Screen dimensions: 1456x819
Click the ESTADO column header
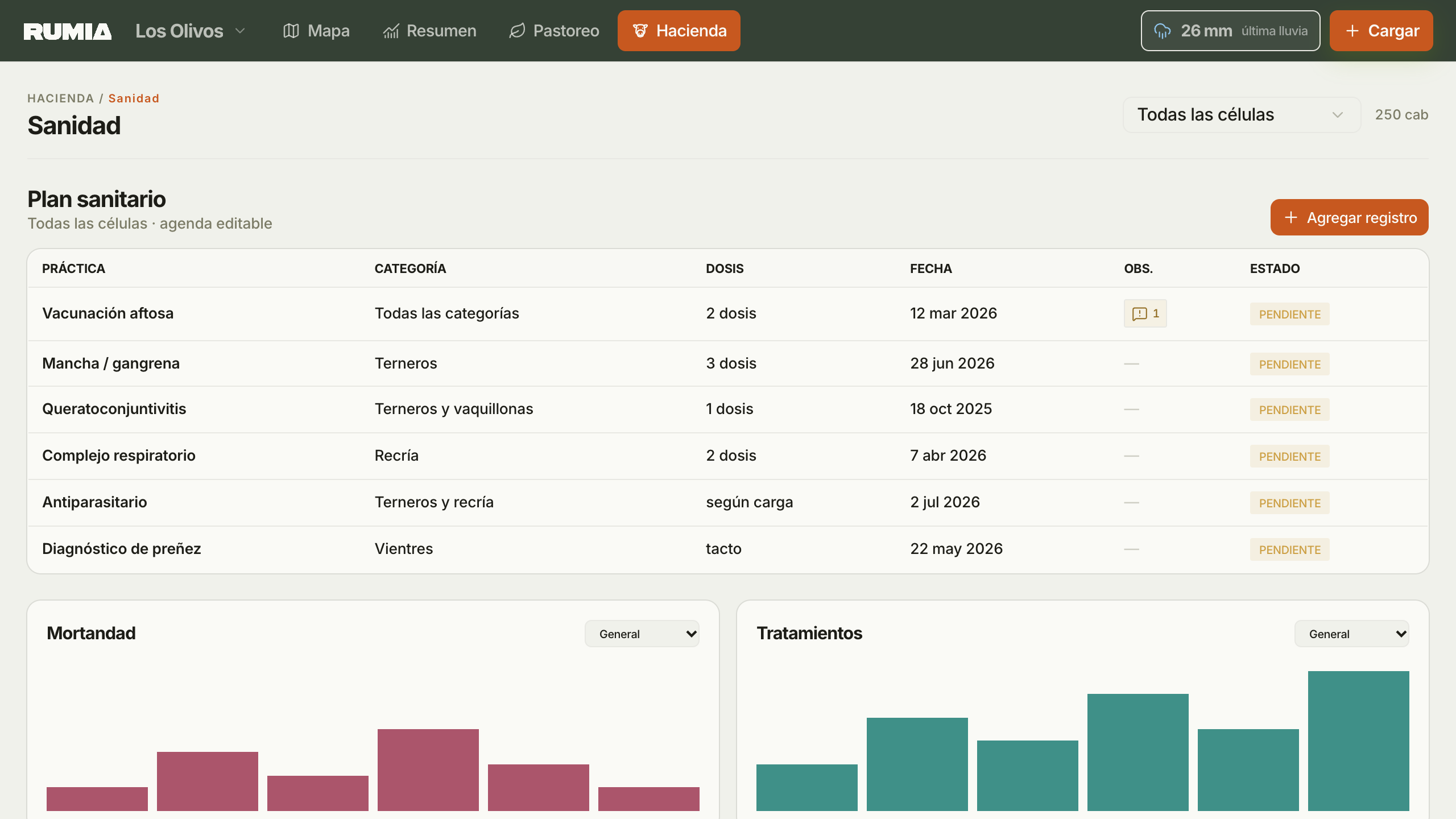coord(1275,268)
